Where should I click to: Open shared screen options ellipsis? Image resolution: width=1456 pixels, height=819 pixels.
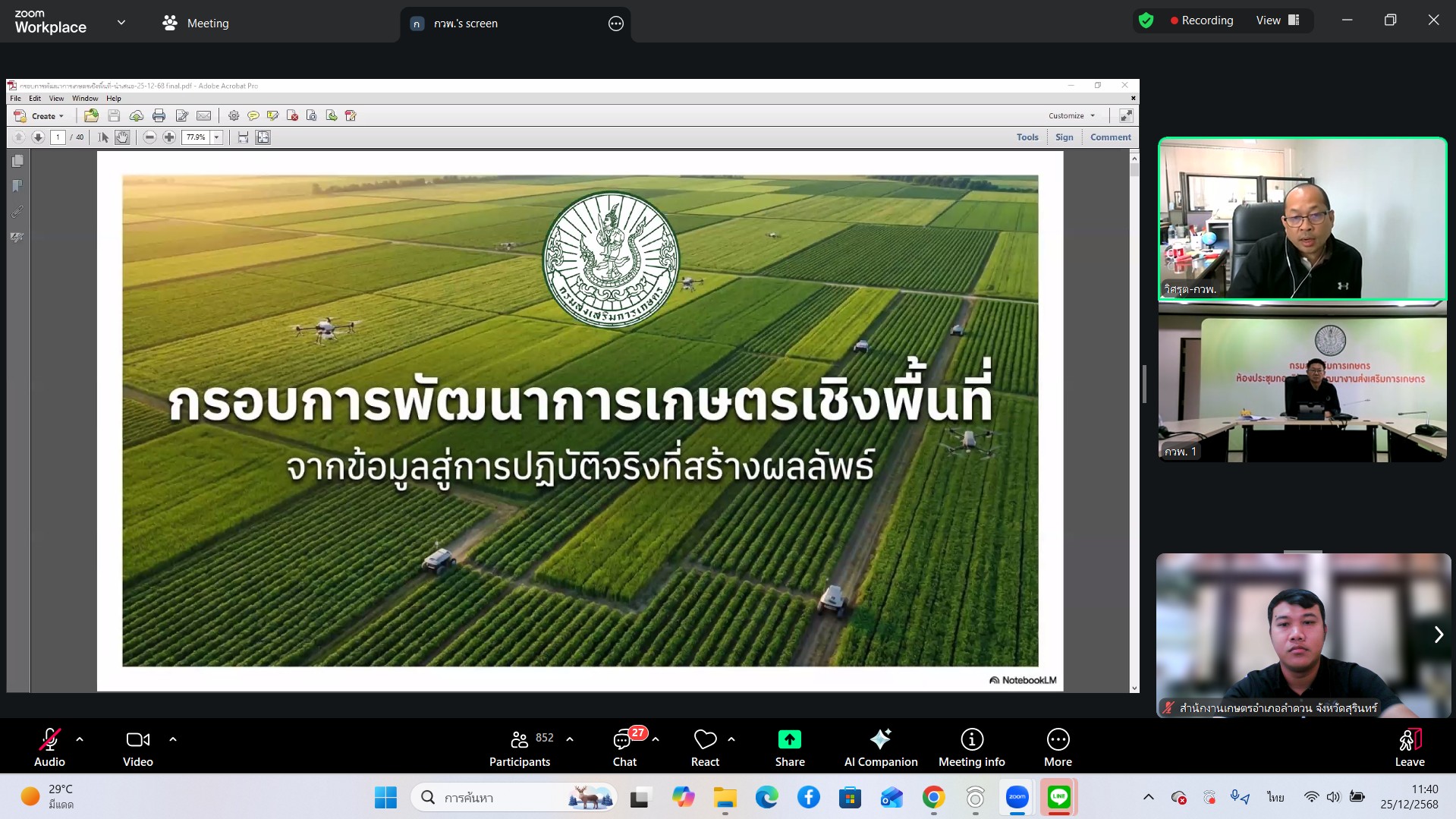(x=616, y=24)
